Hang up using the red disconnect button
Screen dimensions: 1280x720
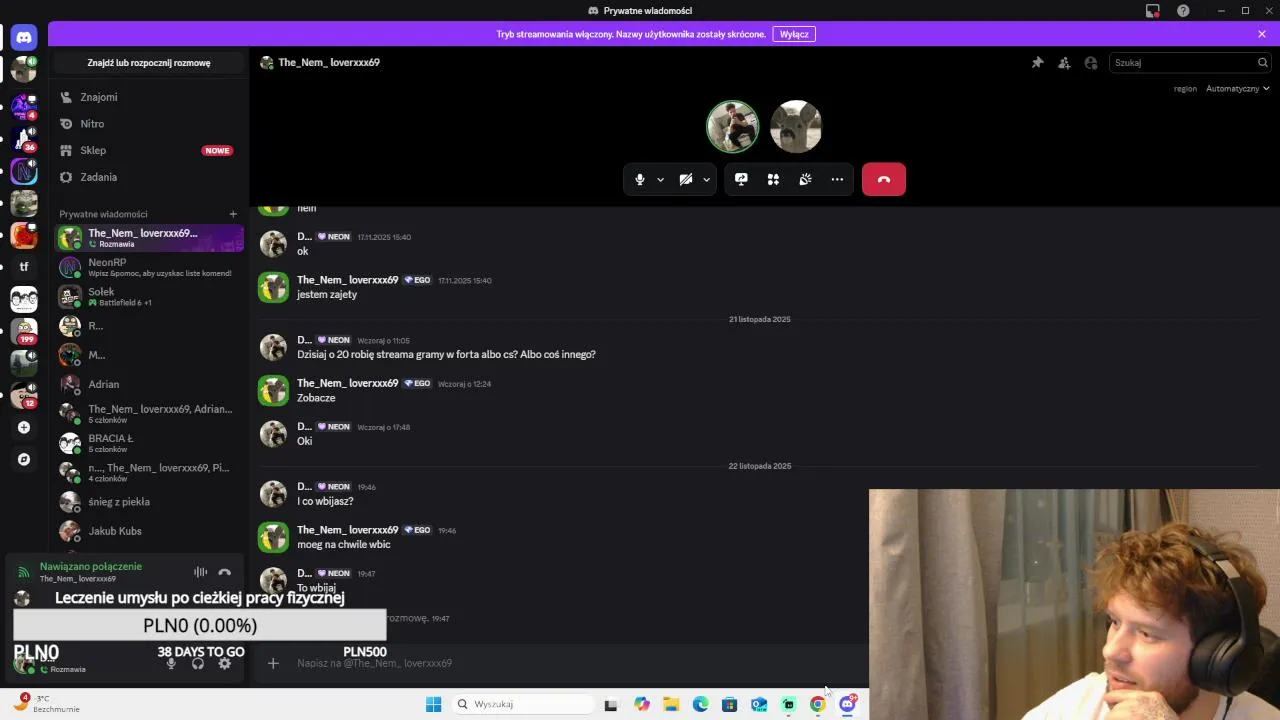click(884, 179)
